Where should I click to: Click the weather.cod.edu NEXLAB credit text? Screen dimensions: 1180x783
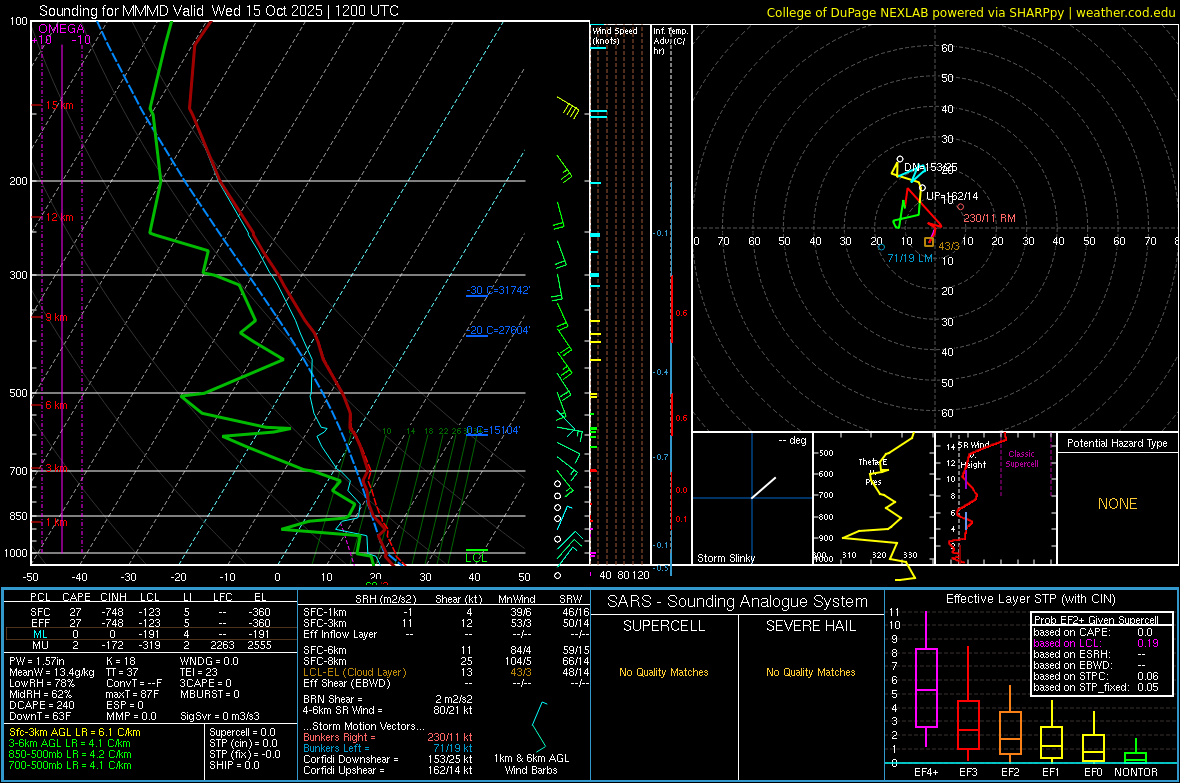click(970, 12)
